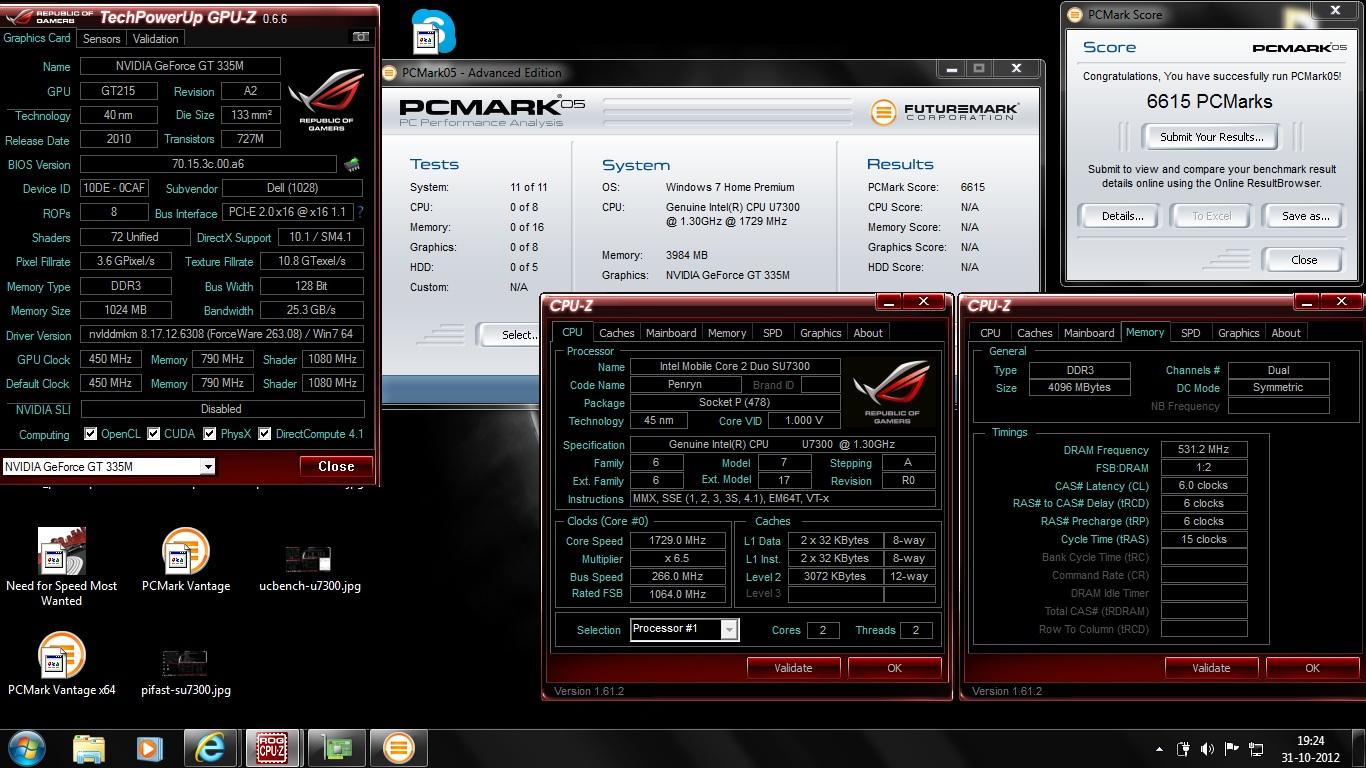Click the Internet Explorer taskbar icon
Image resolution: width=1366 pixels, height=768 pixels.
[209, 747]
